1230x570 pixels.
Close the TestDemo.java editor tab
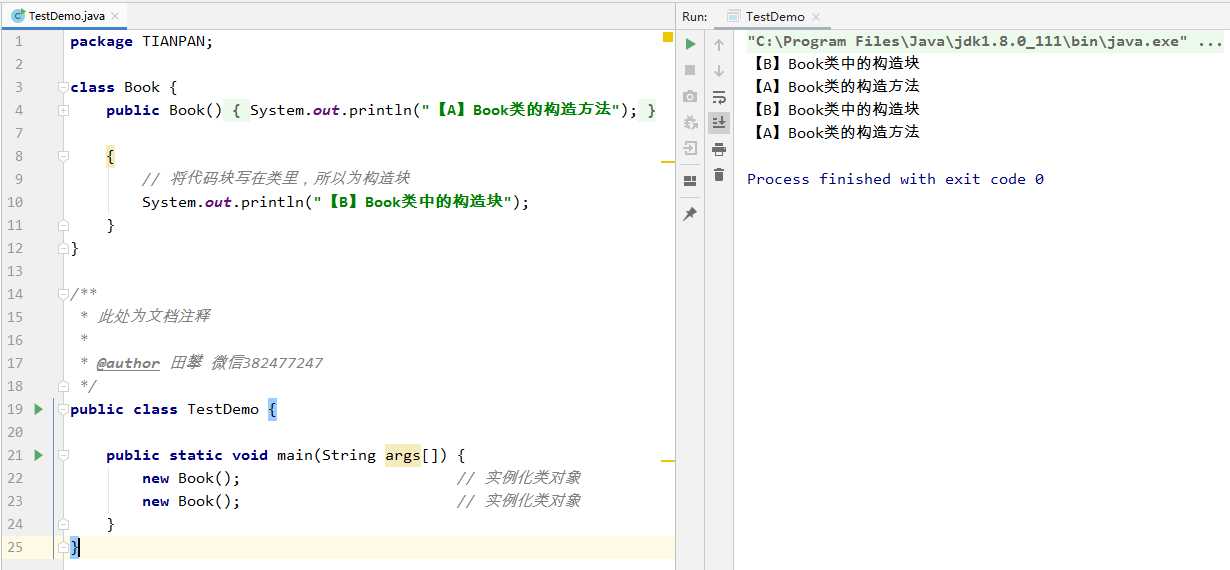[x=116, y=16]
